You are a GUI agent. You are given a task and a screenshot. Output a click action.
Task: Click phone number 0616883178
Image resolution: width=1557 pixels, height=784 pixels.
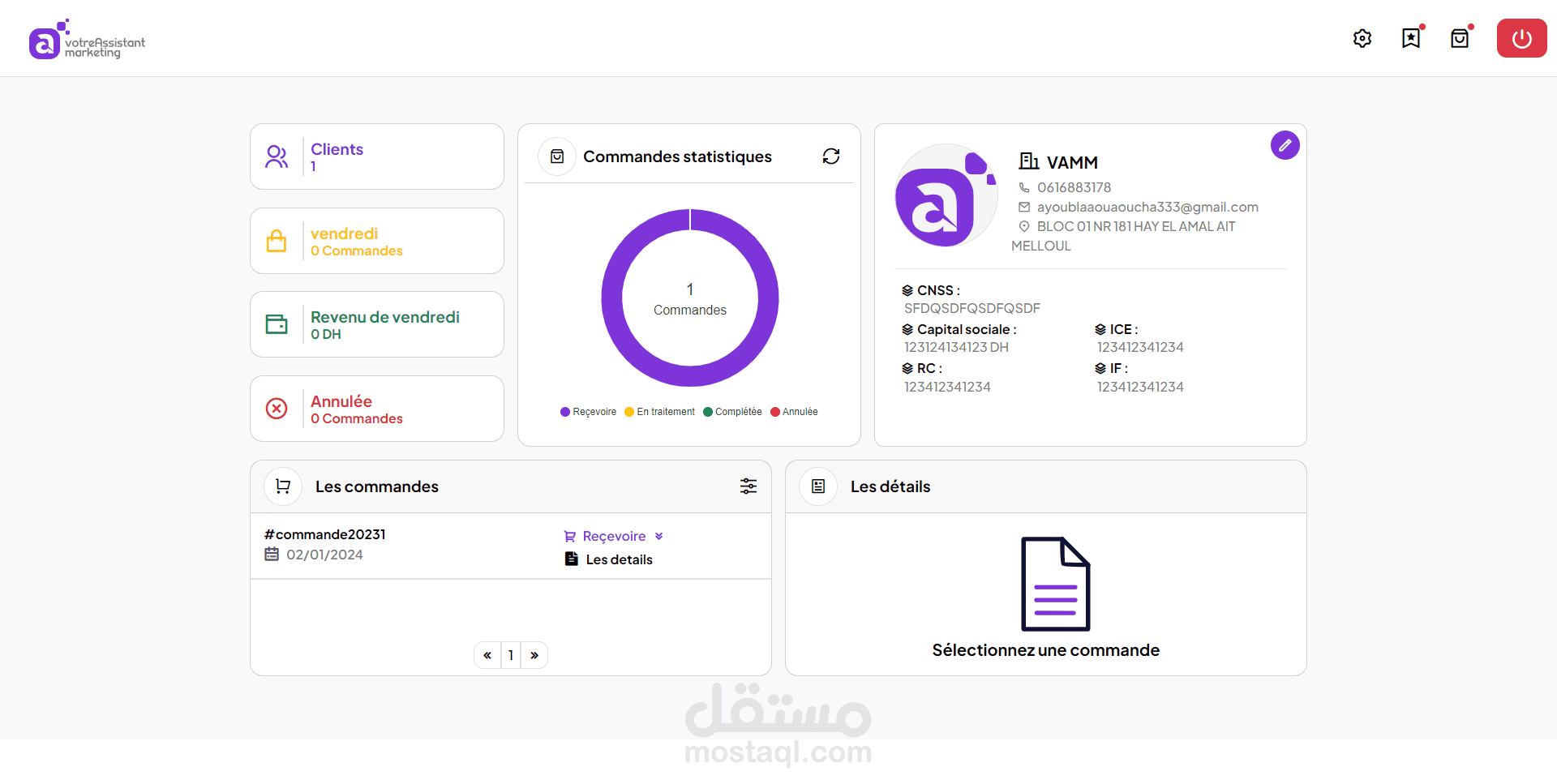click(1074, 187)
